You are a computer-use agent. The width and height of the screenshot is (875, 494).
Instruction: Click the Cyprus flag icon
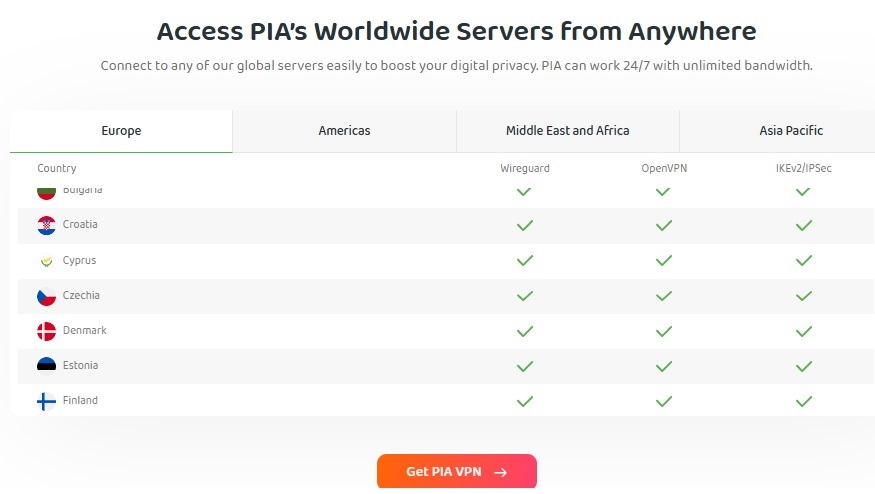coord(46,261)
